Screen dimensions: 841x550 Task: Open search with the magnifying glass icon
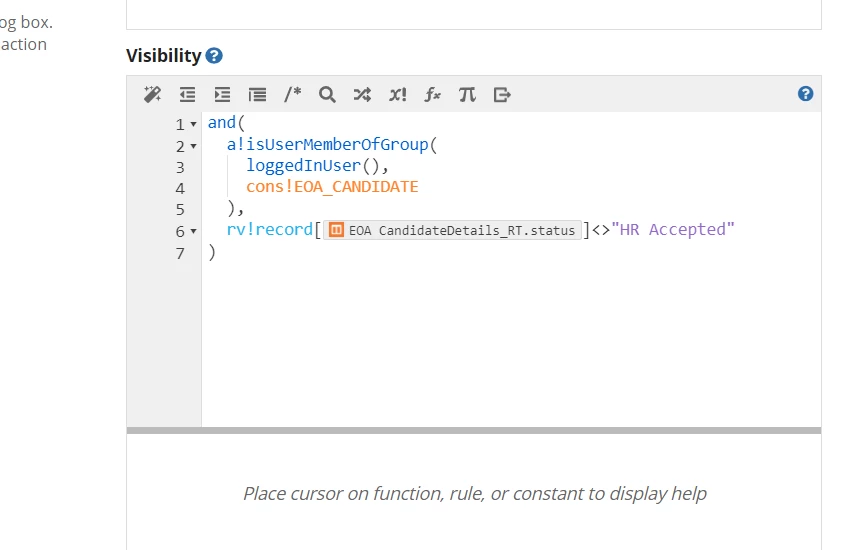327,94
